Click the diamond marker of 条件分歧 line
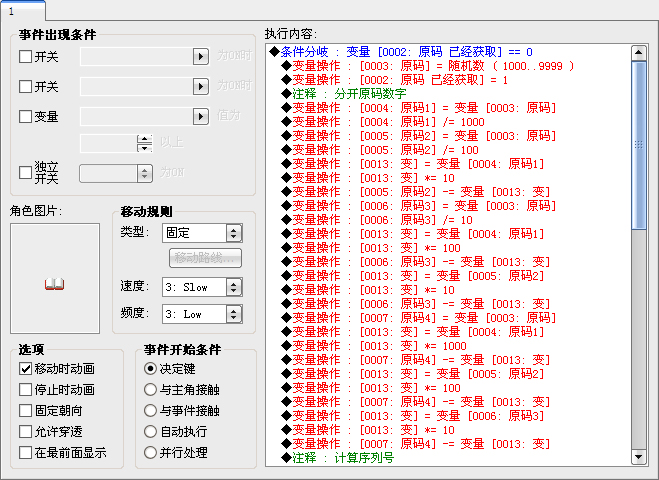The width and height of the screenshot is (659, 480). pos(274,52)
